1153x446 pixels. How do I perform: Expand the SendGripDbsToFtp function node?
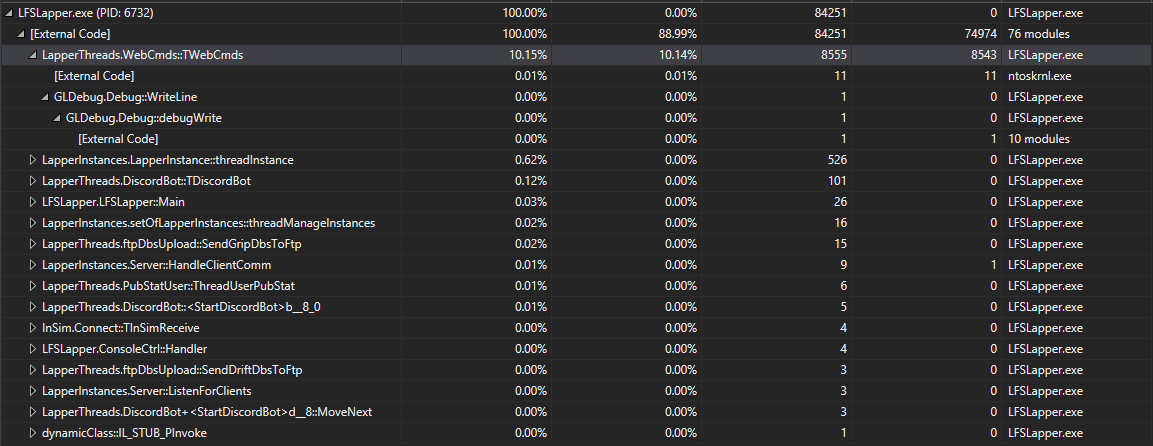click(x=33, y=244)
